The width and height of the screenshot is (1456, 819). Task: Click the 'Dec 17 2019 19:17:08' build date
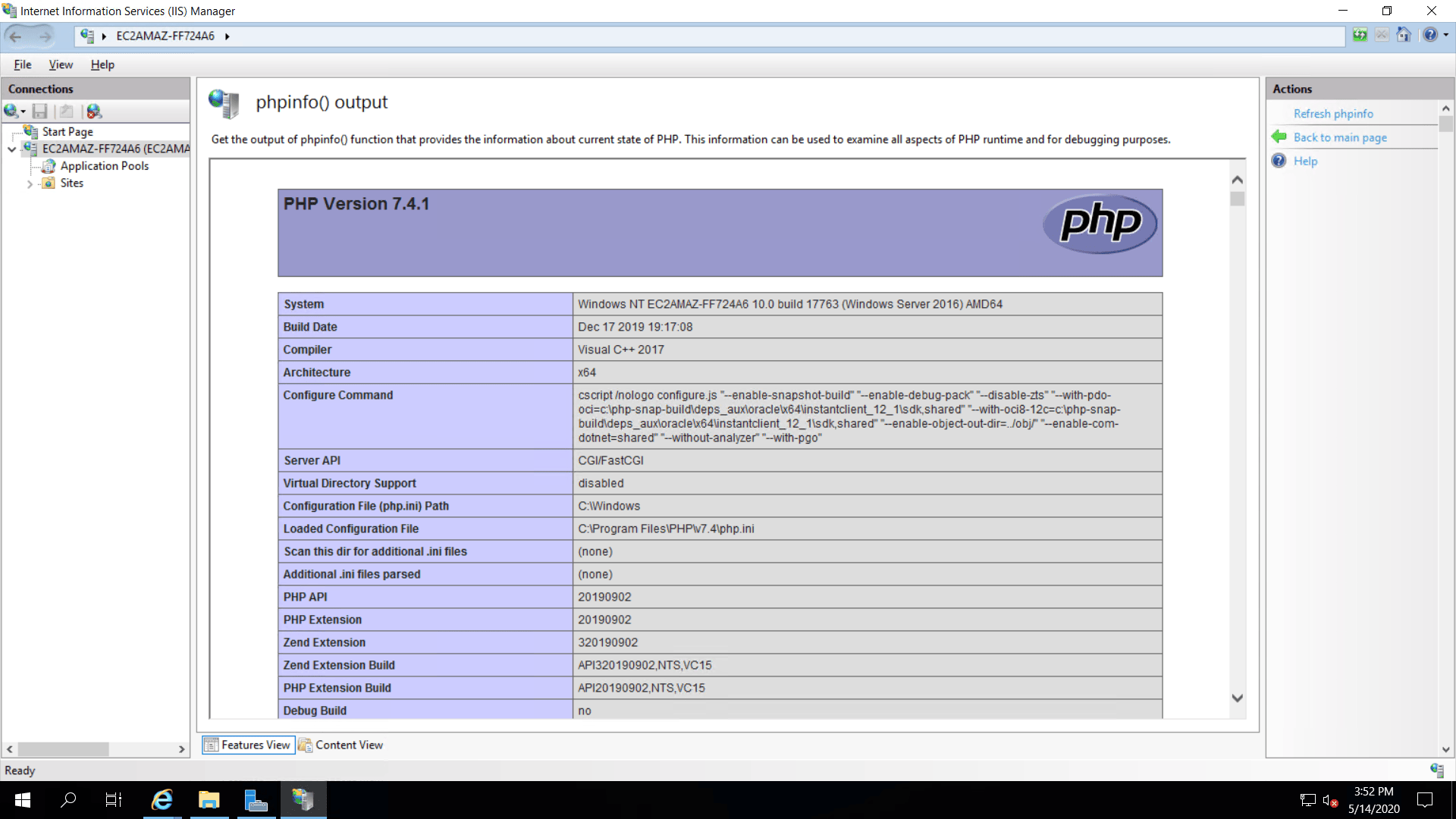tap(635, 327)
